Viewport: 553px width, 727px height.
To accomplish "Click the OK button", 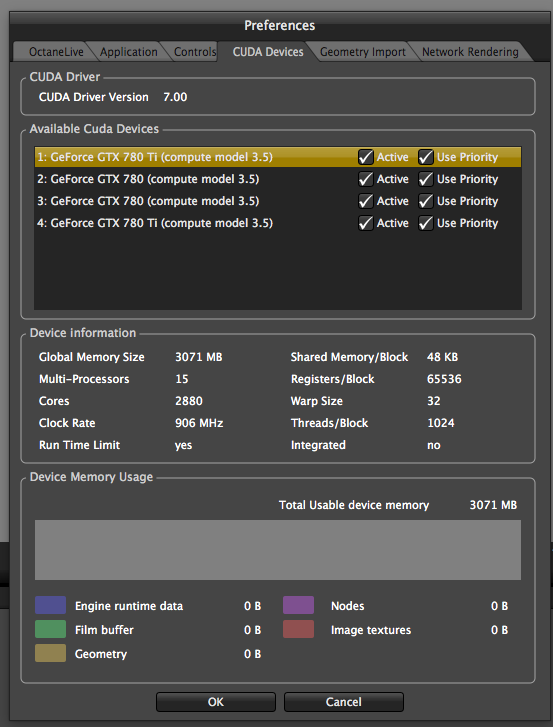I will click(216, 702).
